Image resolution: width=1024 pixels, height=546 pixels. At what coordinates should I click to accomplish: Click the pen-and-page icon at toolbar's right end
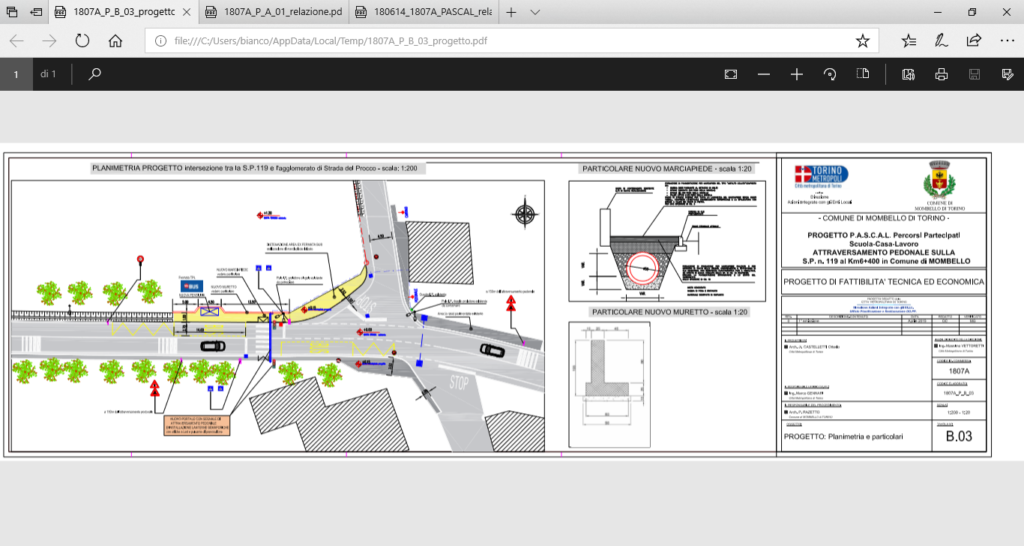coord(1005,74)
